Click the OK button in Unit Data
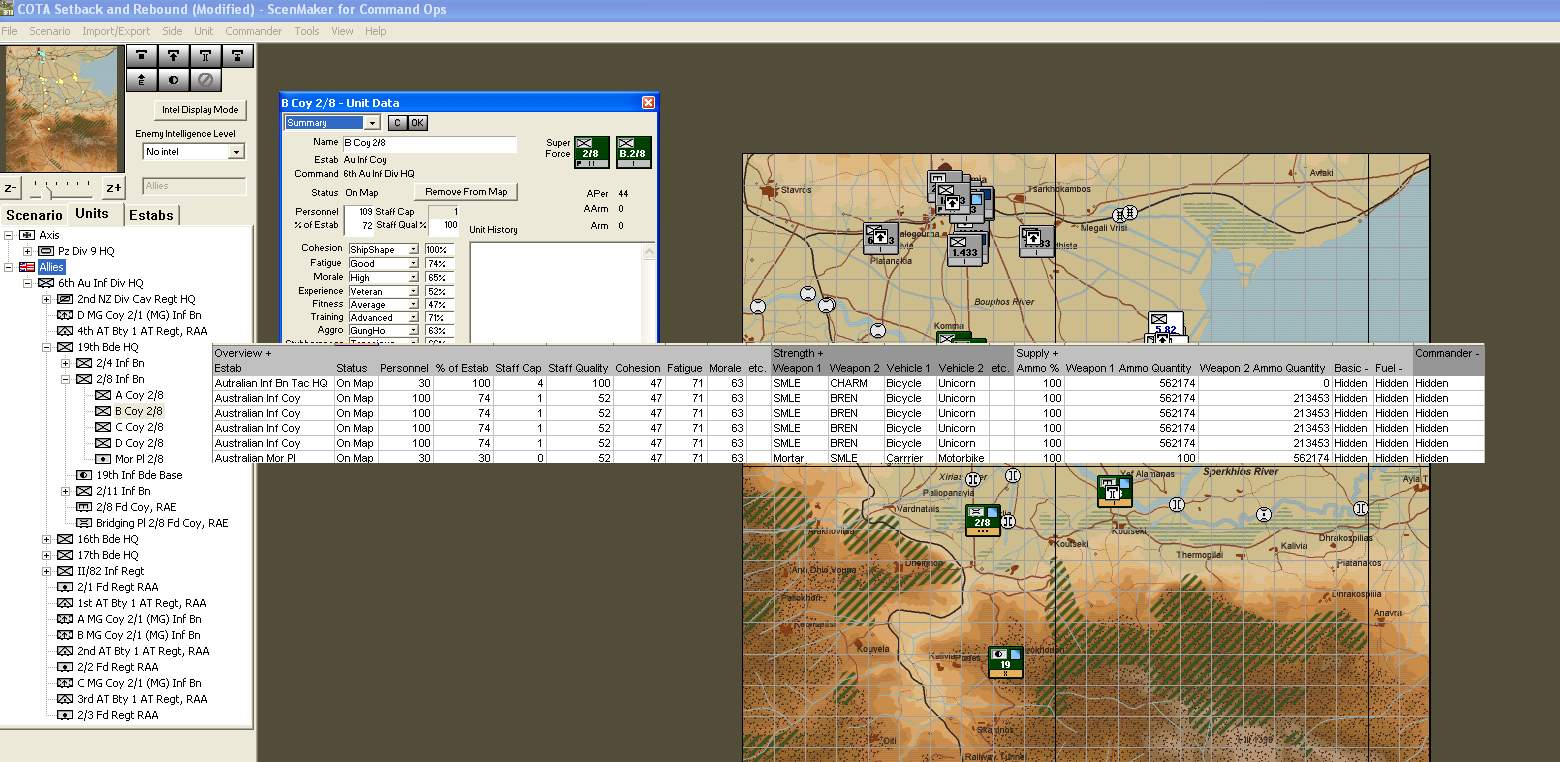The image size is (1560, 762). (x=417, y=123)
